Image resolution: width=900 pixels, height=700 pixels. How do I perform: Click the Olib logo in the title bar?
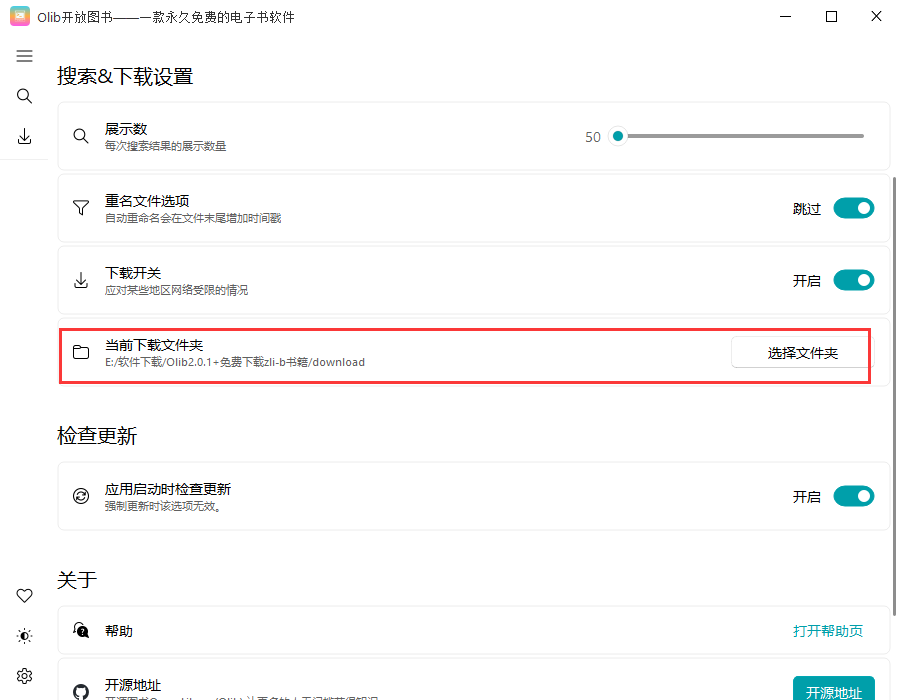click(x=19, y=16)
